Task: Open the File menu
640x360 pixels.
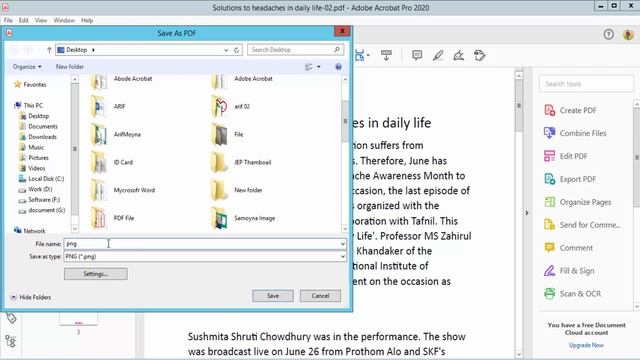Action: [8, 20]
